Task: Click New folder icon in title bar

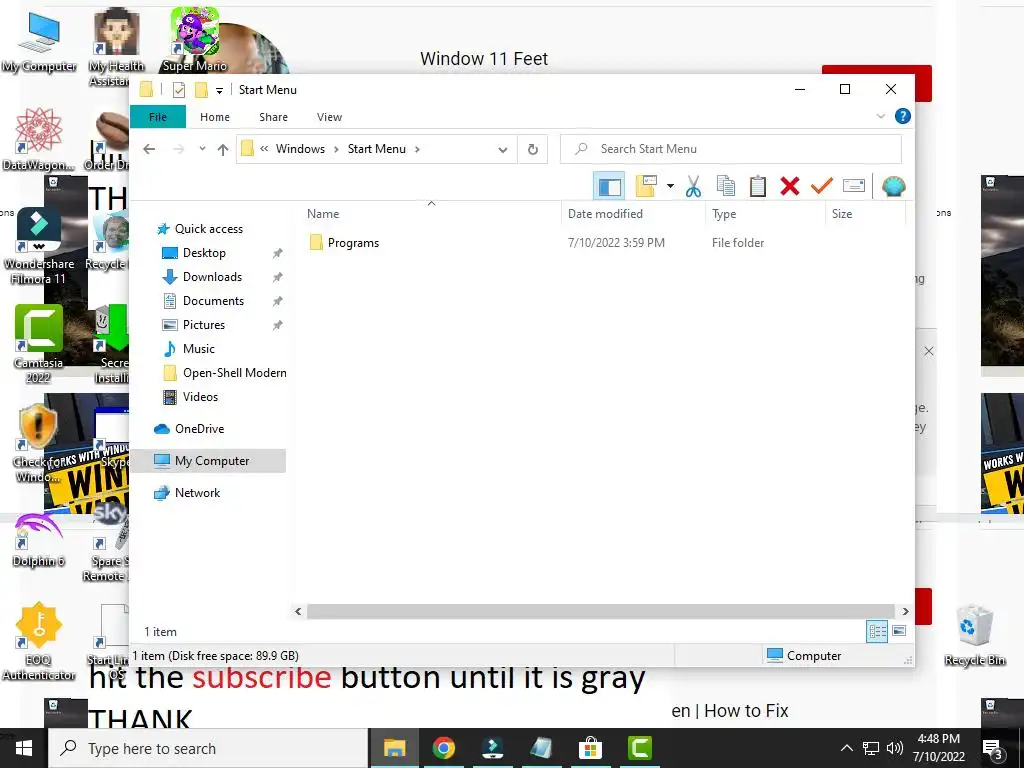Action: point(201,90)
